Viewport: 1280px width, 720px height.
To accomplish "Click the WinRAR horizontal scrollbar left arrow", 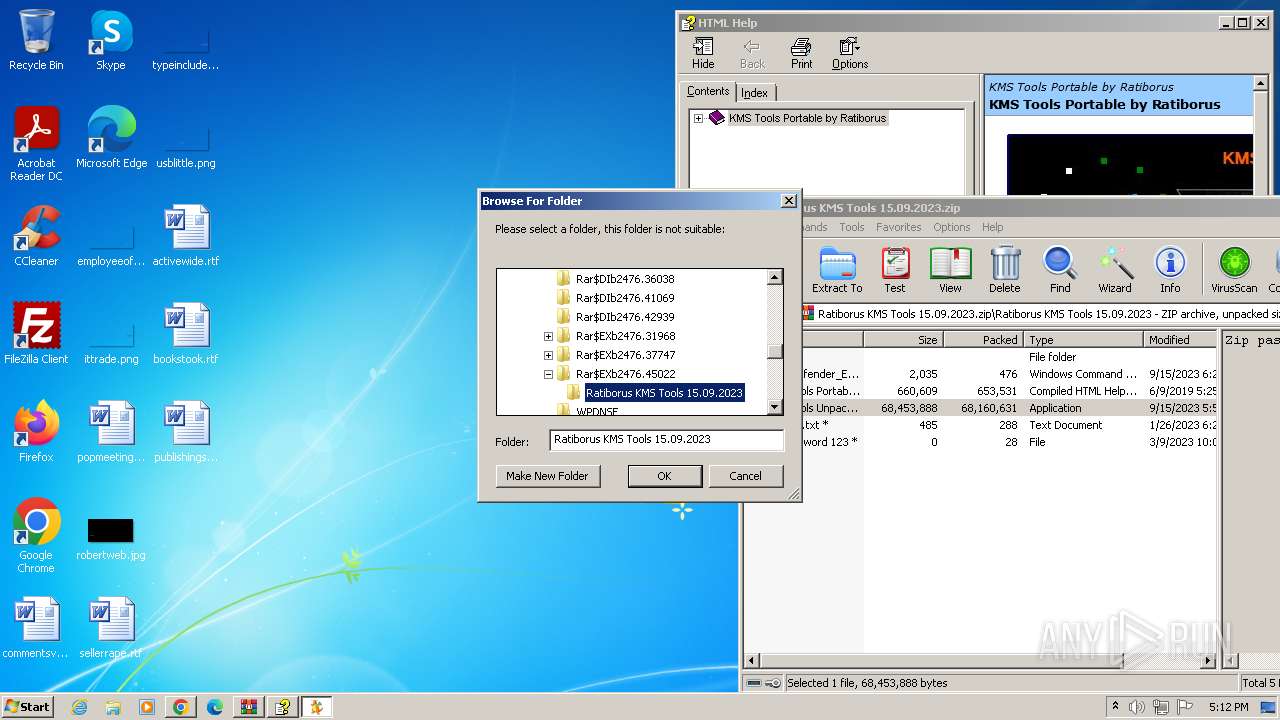I will [753, 661].
